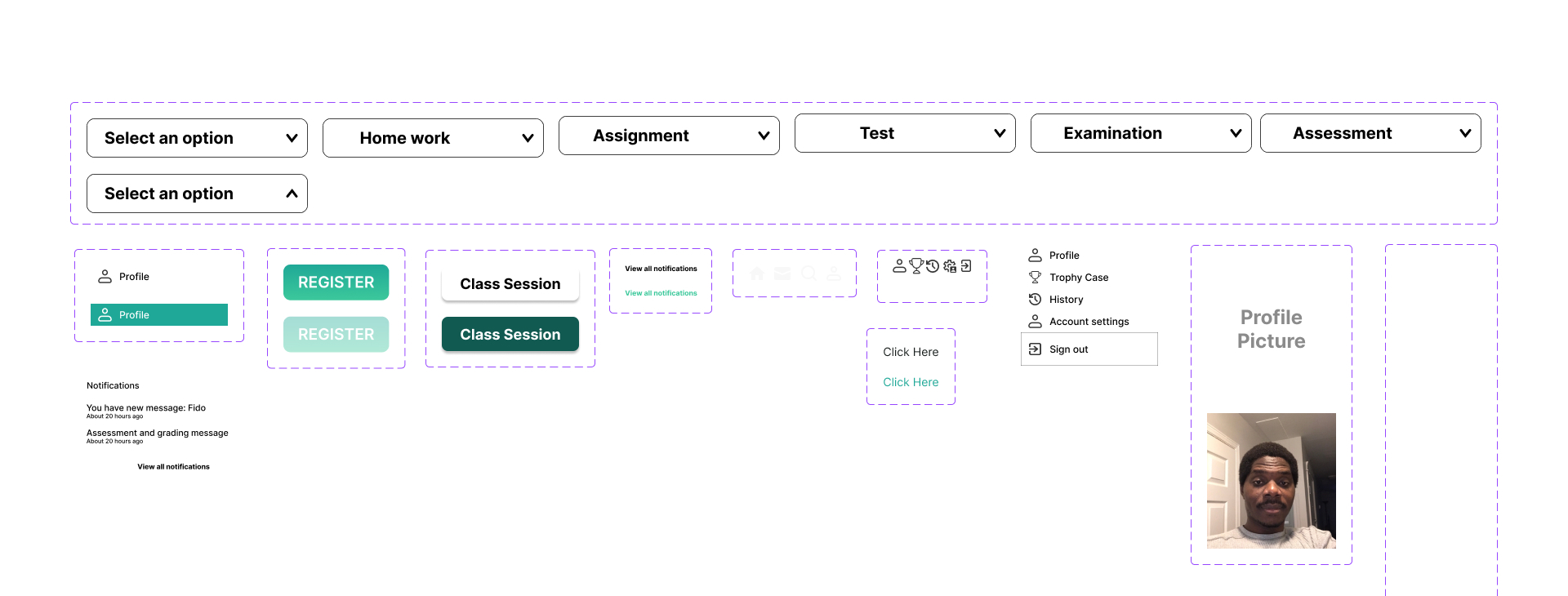Click the trophy icon in the small icon row
Viewport: 1568px width, 596px height.
pyautogui.click(x=916, y=266)
